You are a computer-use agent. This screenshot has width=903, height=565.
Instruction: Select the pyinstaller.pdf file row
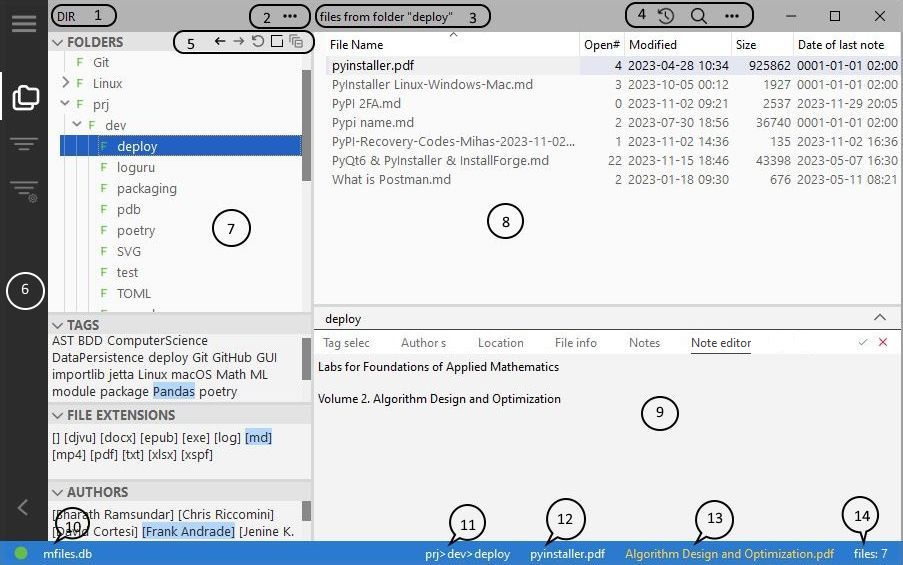point(614,66)
